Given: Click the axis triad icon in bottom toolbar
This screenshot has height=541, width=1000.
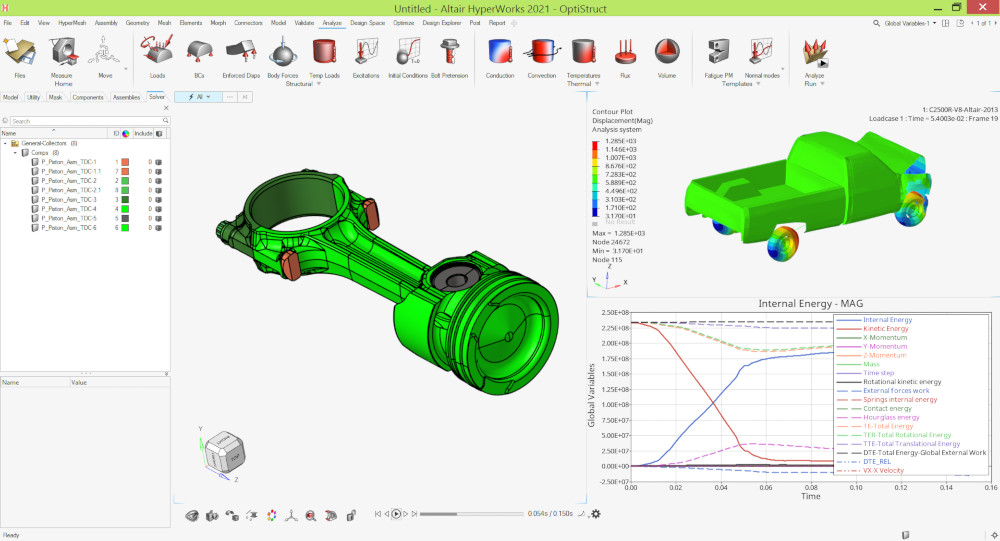Looking at the screenshot, I should [291, 515].
